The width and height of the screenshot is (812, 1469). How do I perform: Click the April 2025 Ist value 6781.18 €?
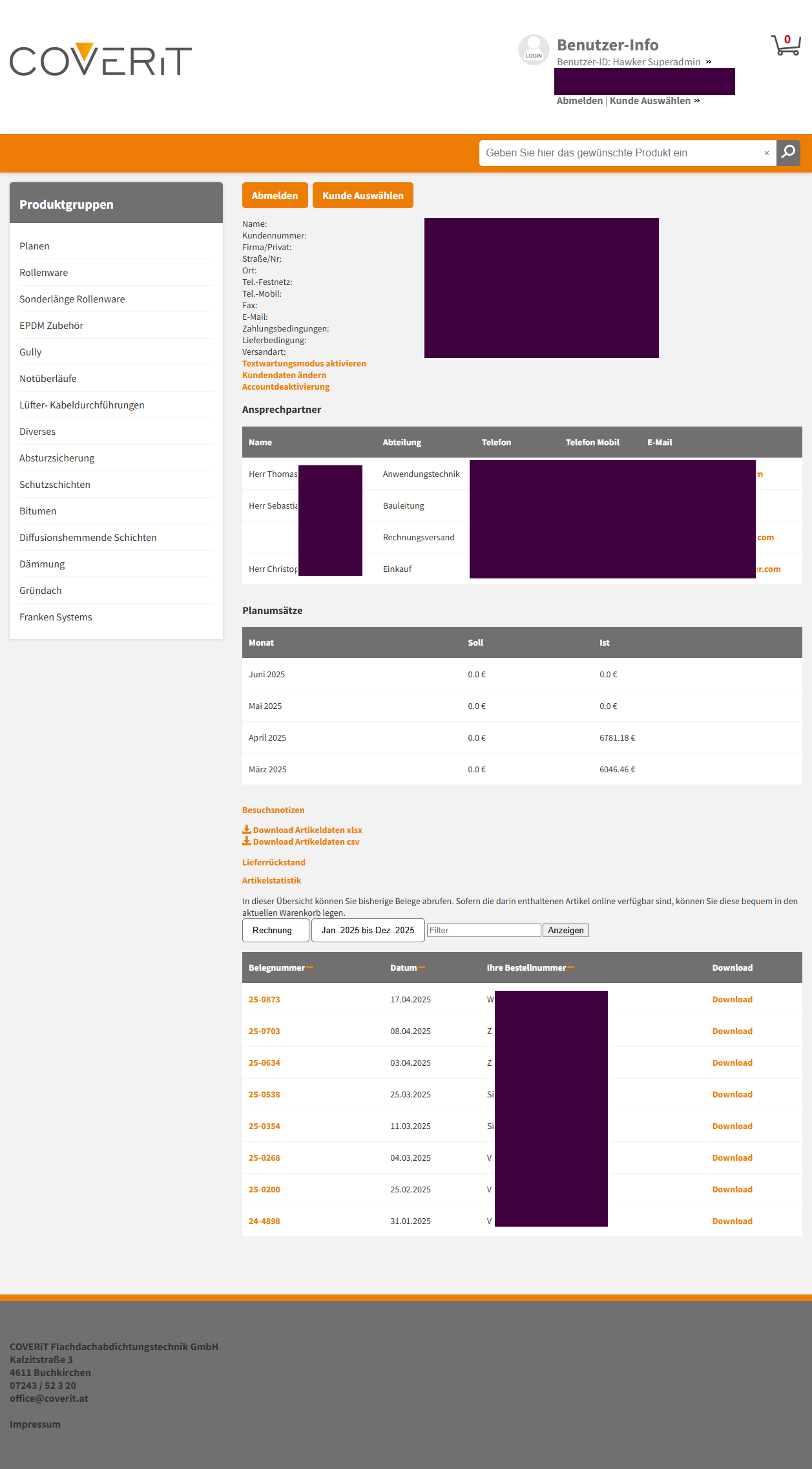[618, 738]
